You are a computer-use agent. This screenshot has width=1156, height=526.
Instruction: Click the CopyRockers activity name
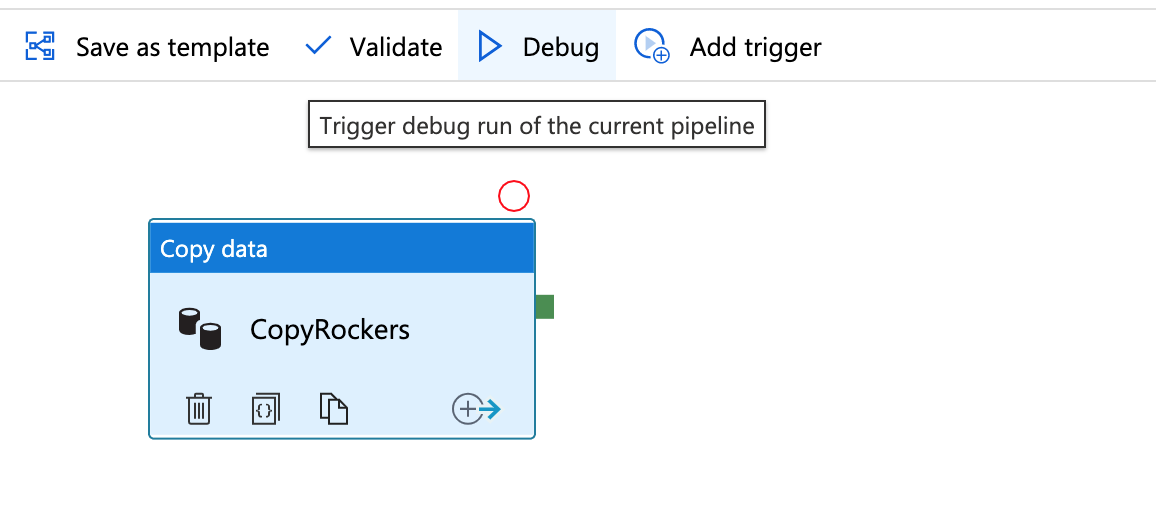(x=330, y=329)
